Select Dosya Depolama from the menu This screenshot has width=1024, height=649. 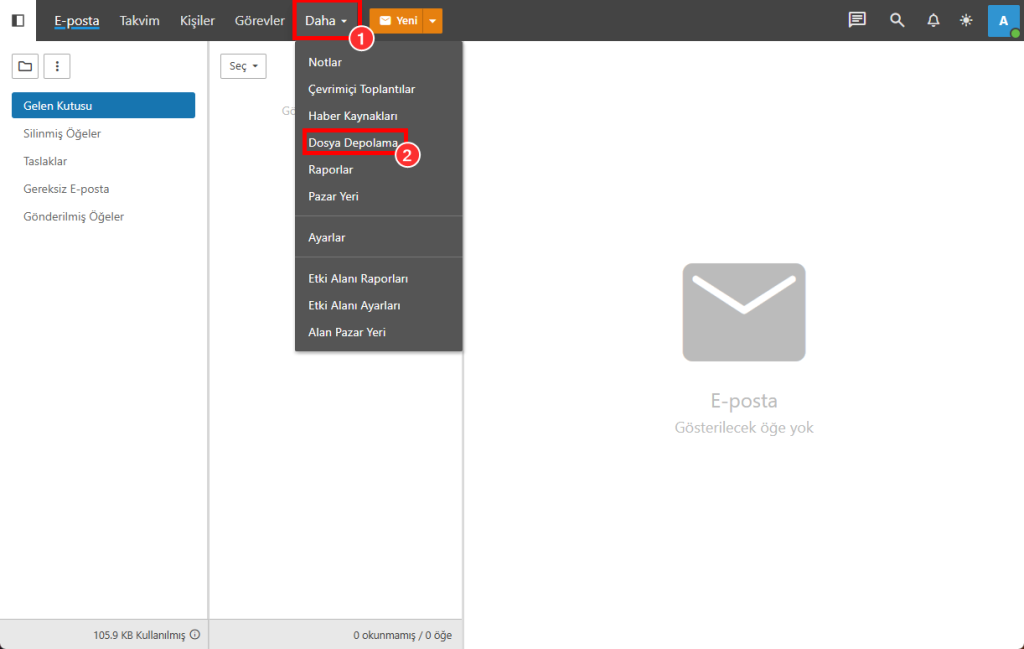(x=352, y=143)
